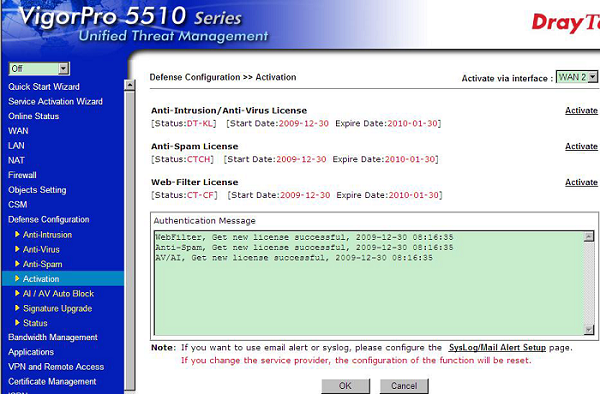Open the Firewall menu
This screenshot has width=600, height=394.
click(22, 175)
